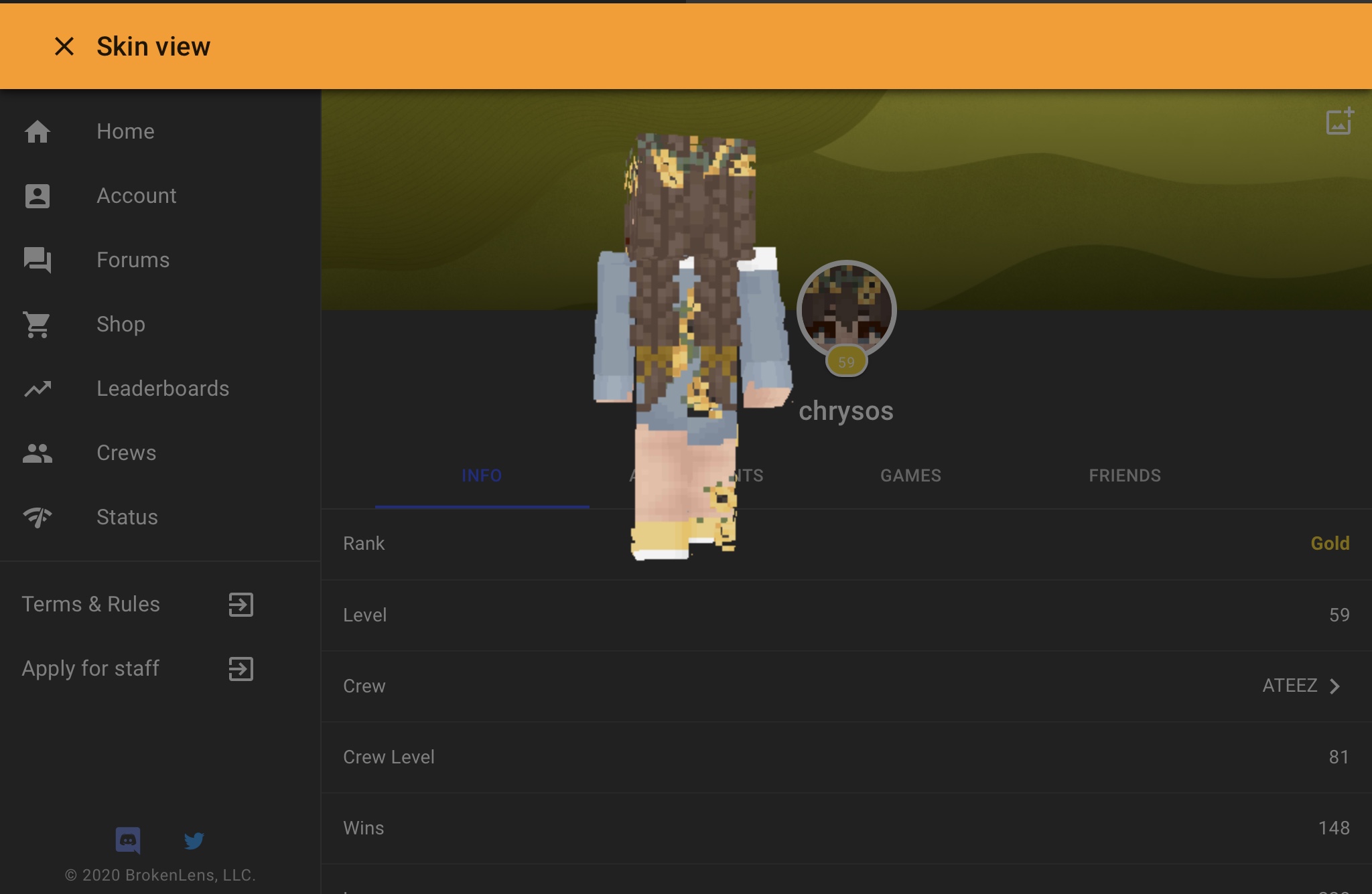
Task: Click the Skin view title text
Action: point(153,46)
